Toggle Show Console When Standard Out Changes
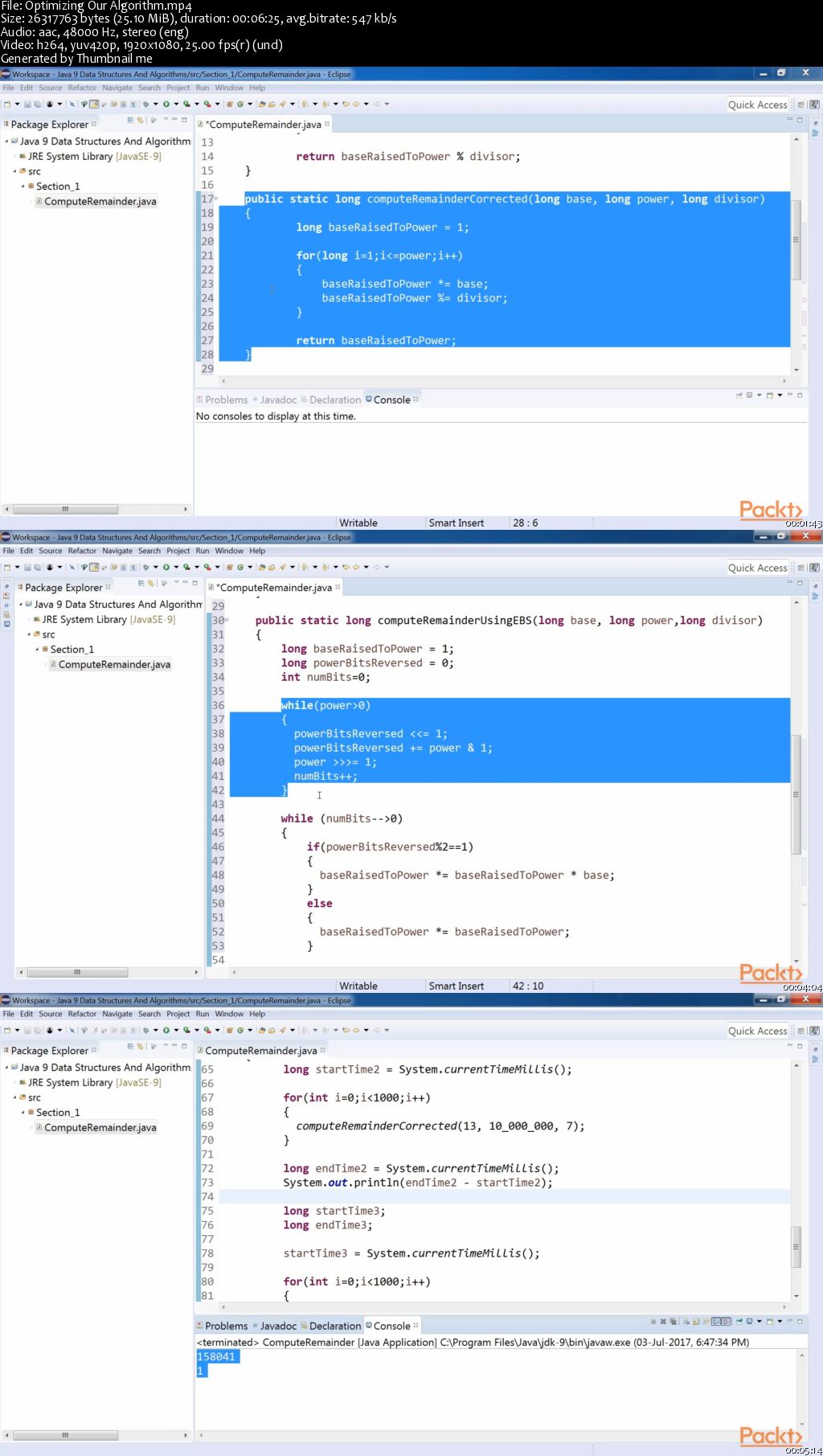 716,1321
